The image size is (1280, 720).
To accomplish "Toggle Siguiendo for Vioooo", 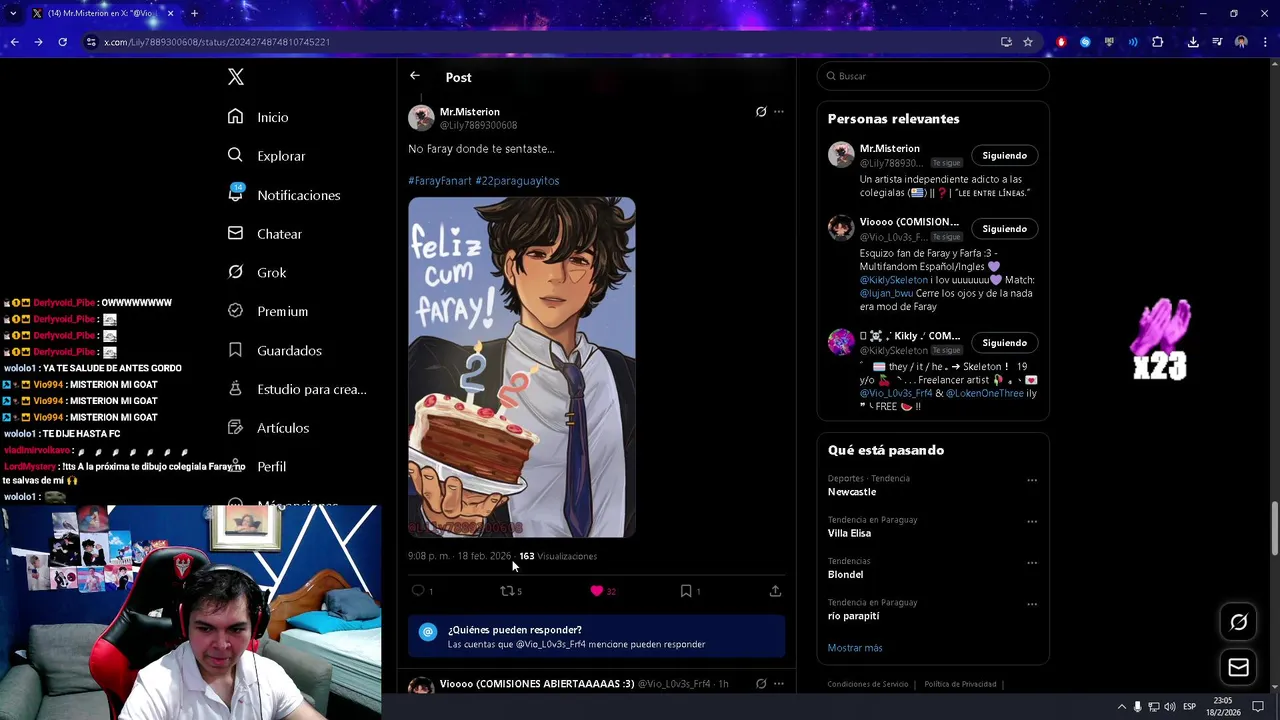I will (x=1004, y=229).
